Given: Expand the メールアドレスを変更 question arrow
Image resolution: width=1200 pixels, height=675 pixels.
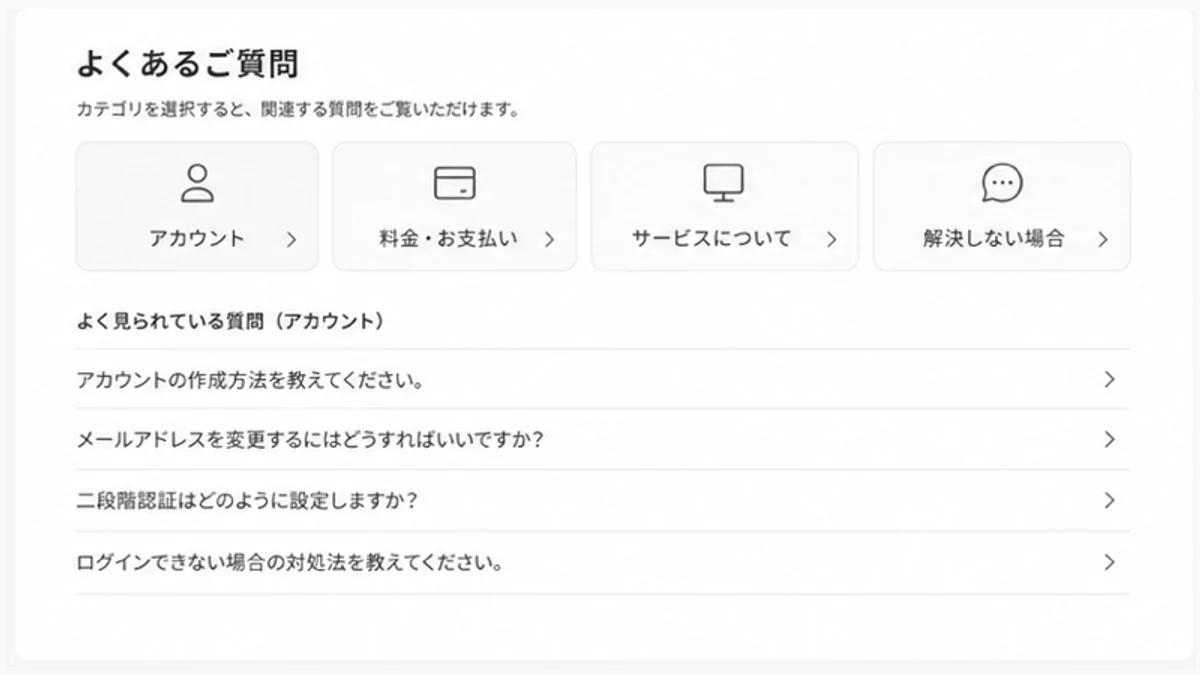Looking at the screenshot, I should click(x=1109, y=439).
